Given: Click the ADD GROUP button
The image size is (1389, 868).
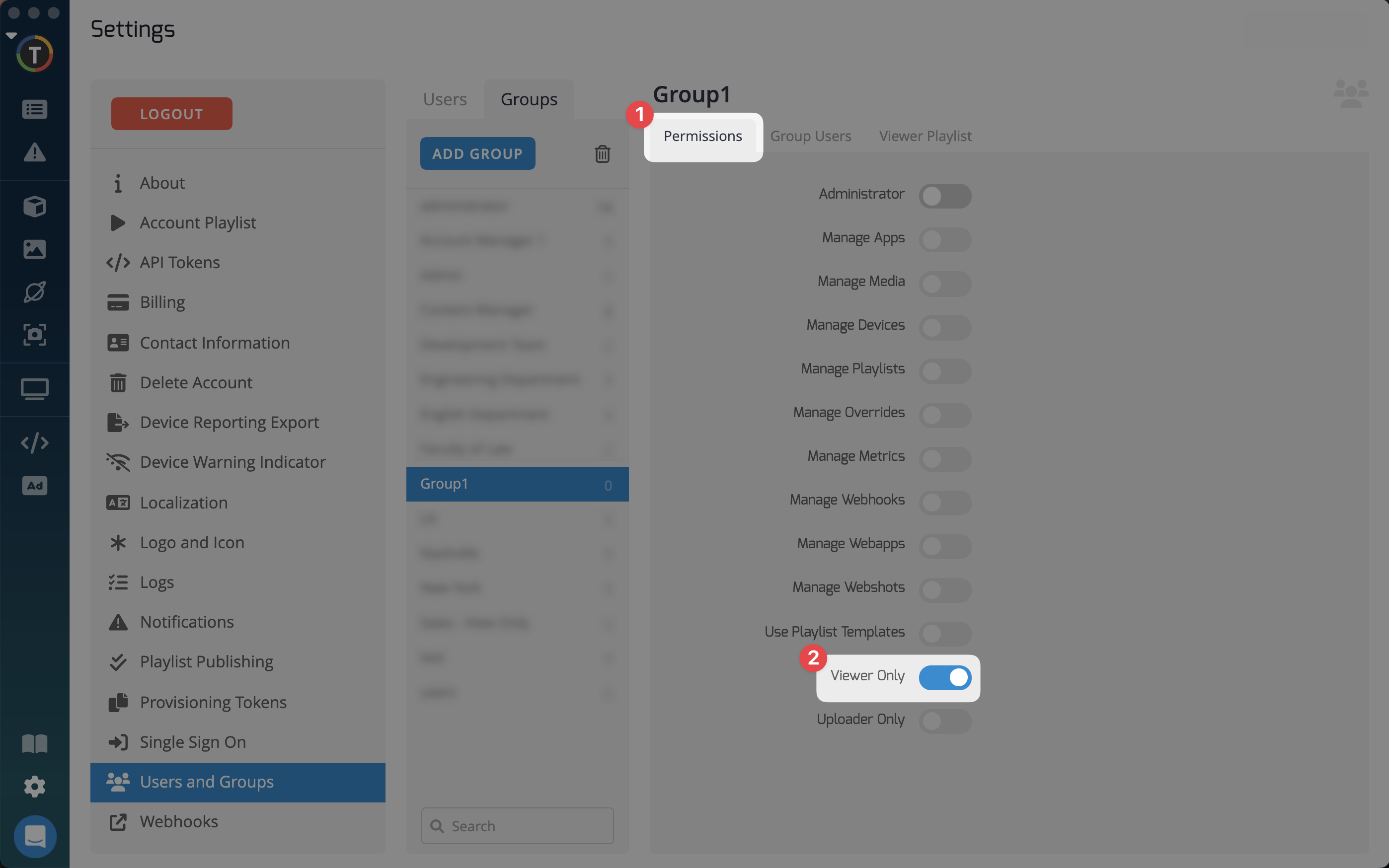Looking at the screenshot, I should pos(477,153).
